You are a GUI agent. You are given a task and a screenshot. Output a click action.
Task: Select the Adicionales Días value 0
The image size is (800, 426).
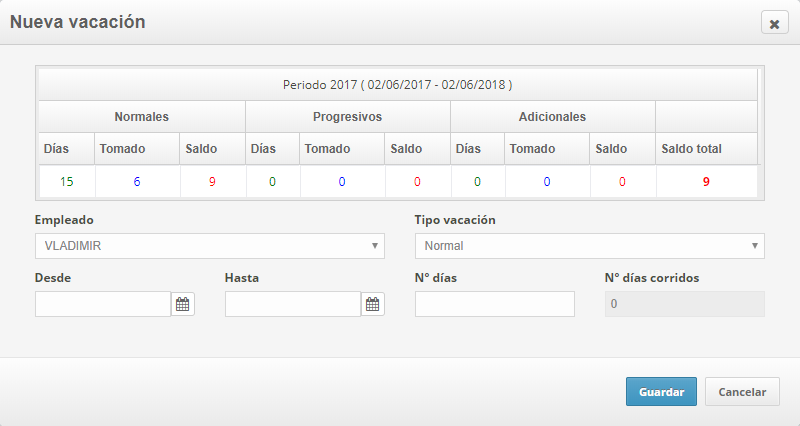click(478, 182)
